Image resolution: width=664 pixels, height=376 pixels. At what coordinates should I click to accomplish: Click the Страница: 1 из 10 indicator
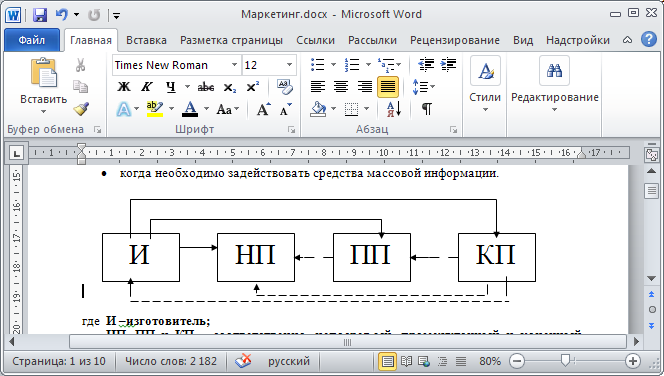coord(59,361)
